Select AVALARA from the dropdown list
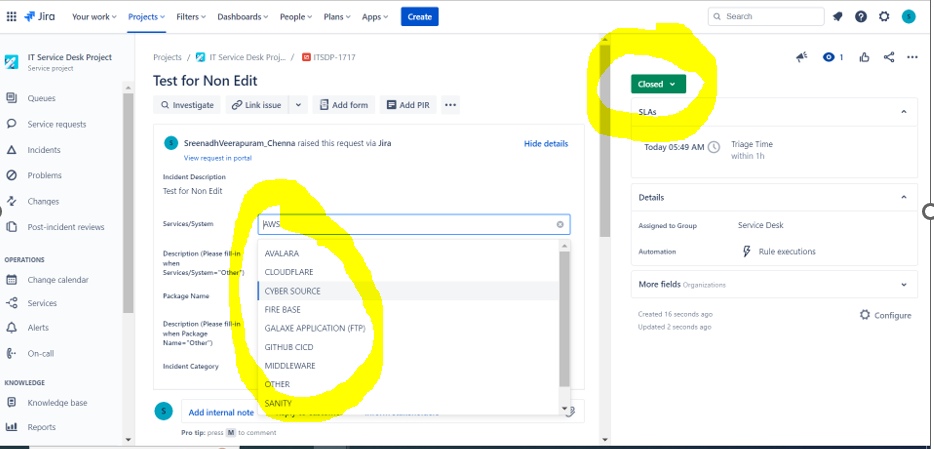 (408, 254)
